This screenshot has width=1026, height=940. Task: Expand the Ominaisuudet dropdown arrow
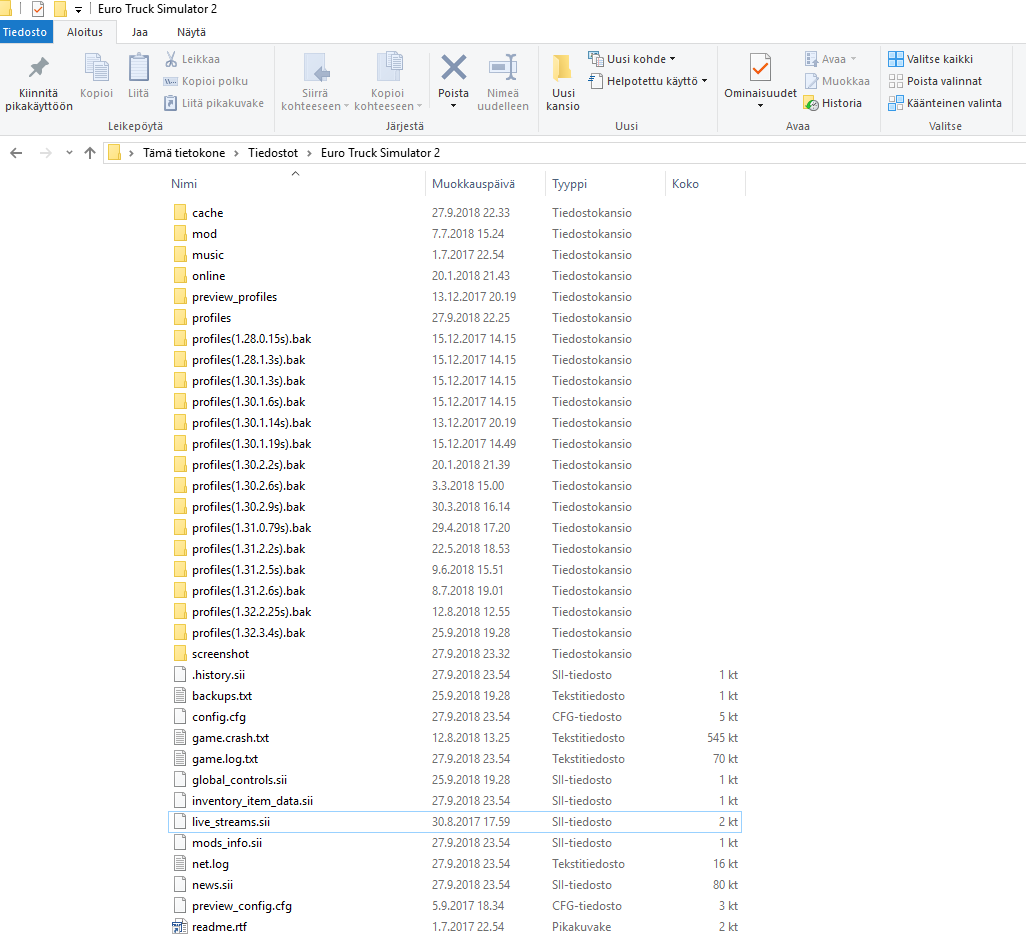click(x=760, y=106)
